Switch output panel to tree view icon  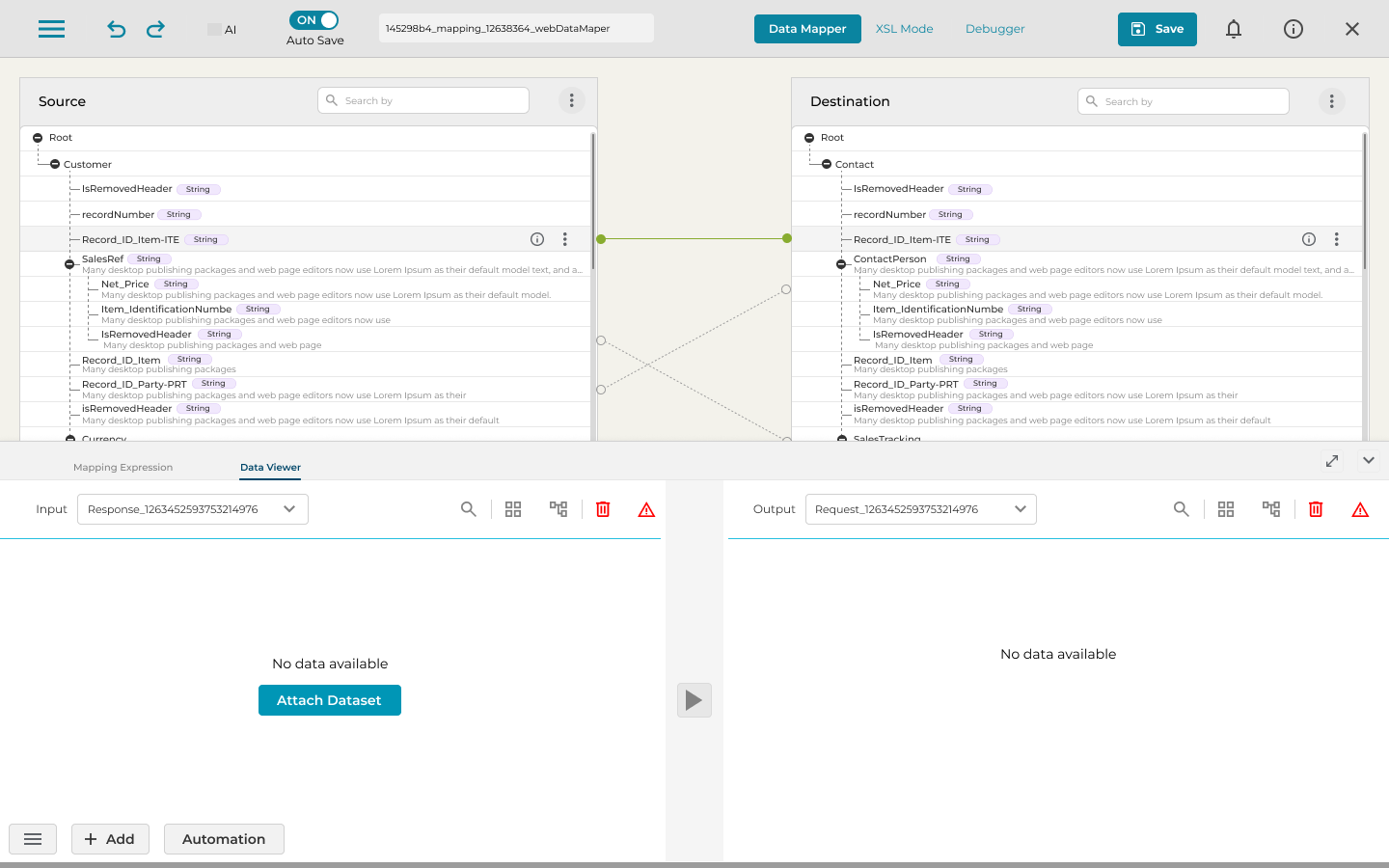pyautogui.click(x=1271, y=509)
